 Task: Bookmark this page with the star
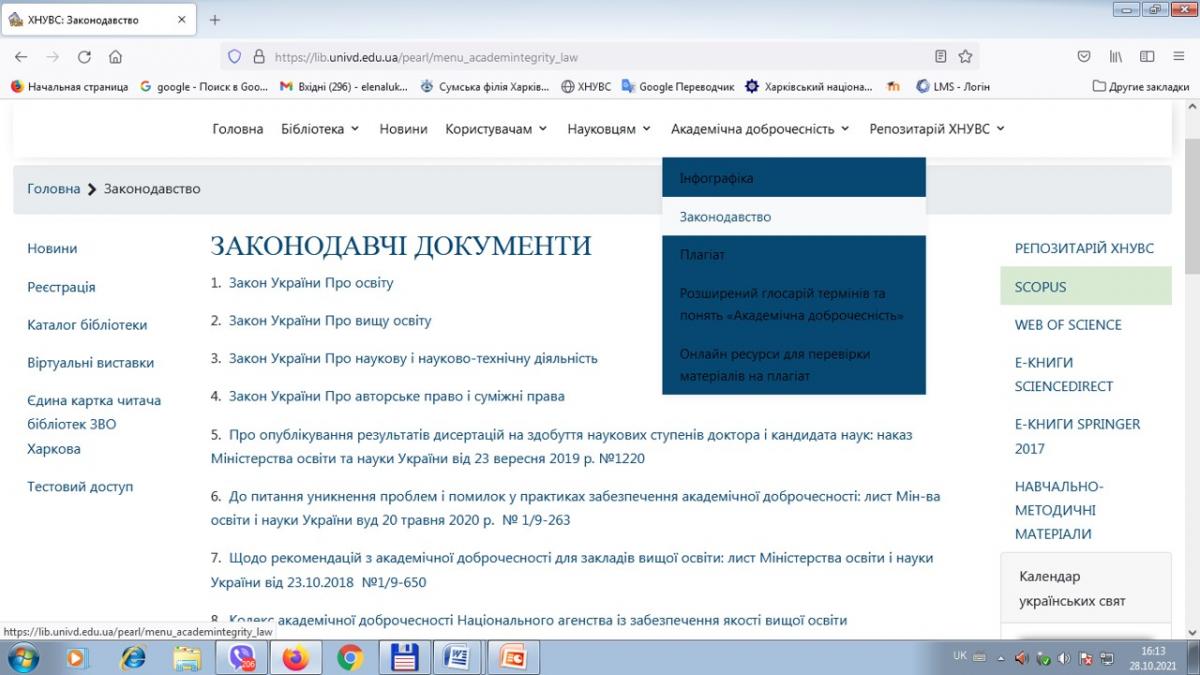(965, 57)
